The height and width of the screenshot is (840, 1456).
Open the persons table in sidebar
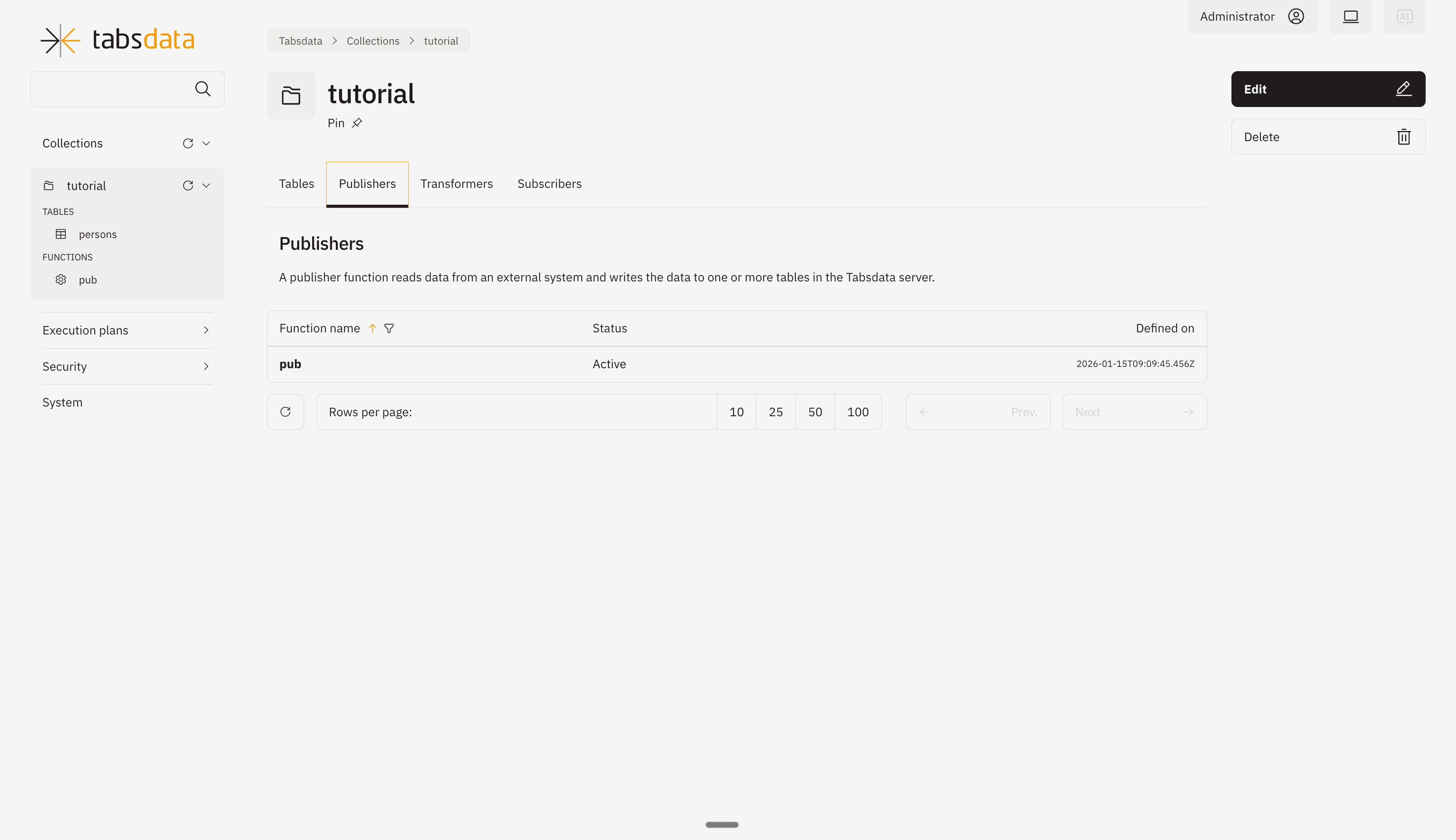[97, 234]
